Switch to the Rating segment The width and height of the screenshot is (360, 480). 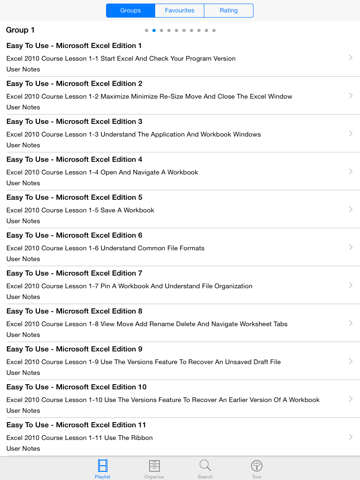(229, 10)
